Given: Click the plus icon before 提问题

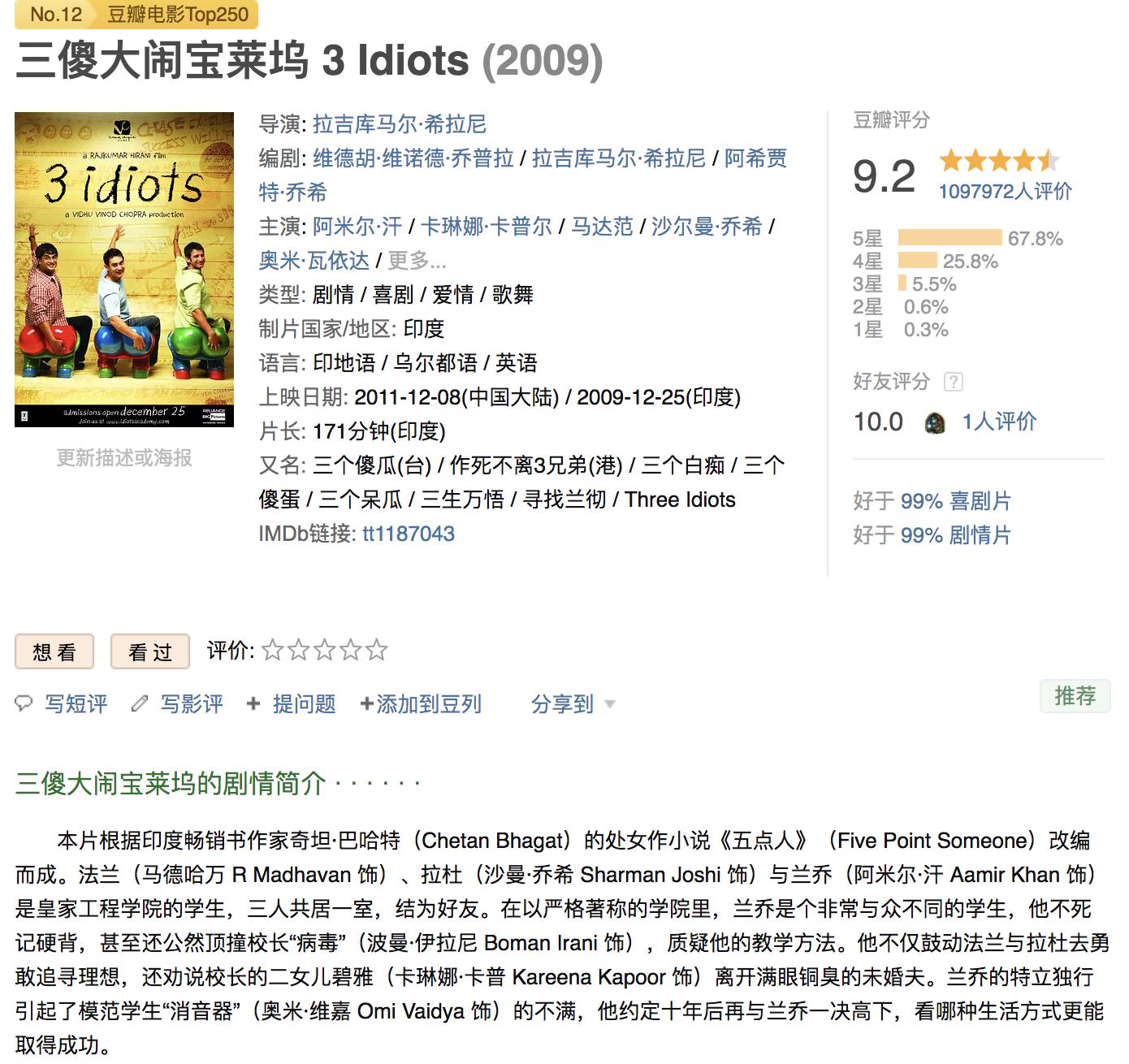Looking at the screenshot, I should coord(253,703).
